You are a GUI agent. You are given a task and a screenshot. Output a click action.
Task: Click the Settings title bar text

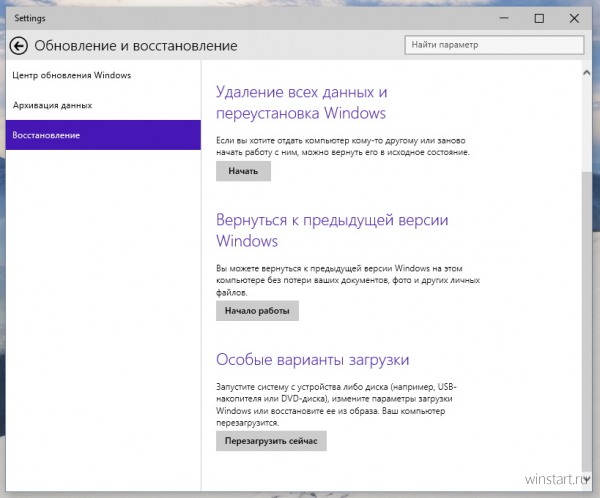(28, 18)
